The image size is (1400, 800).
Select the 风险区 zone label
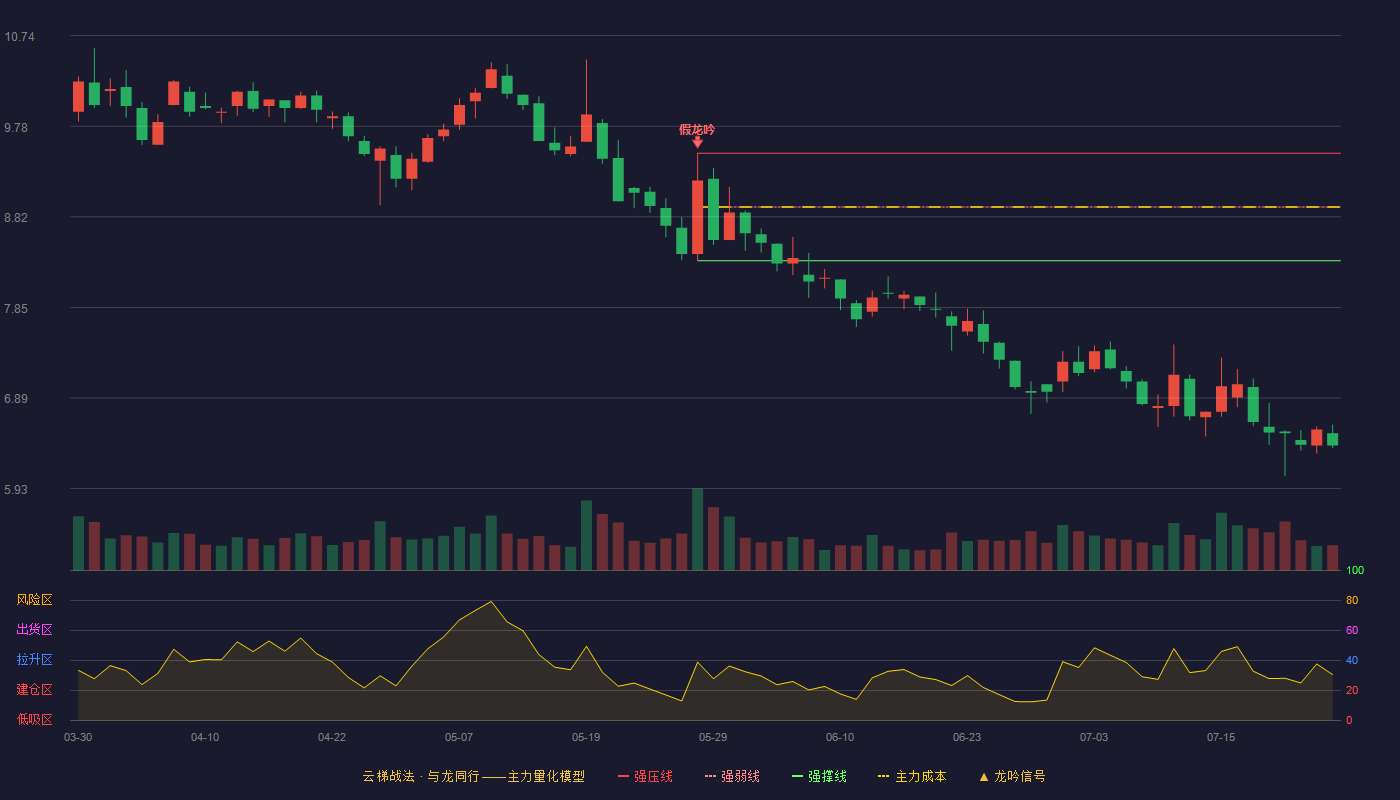35,600
